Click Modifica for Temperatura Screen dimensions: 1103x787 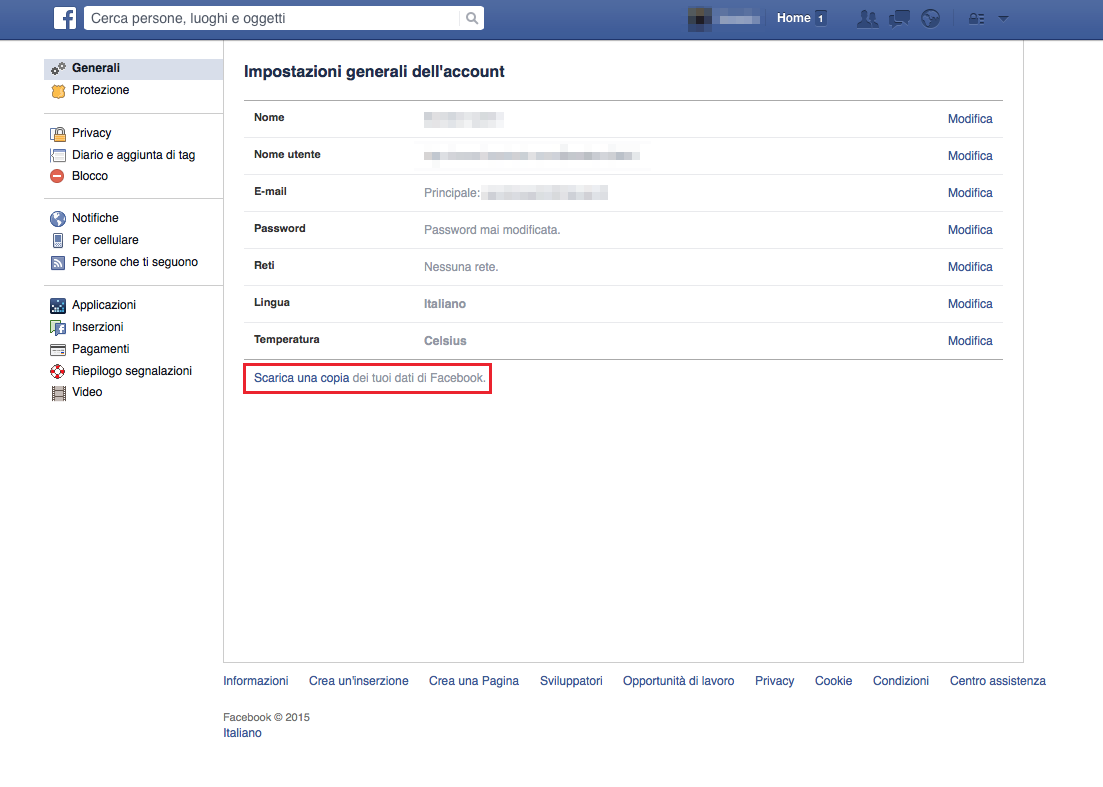970,341
